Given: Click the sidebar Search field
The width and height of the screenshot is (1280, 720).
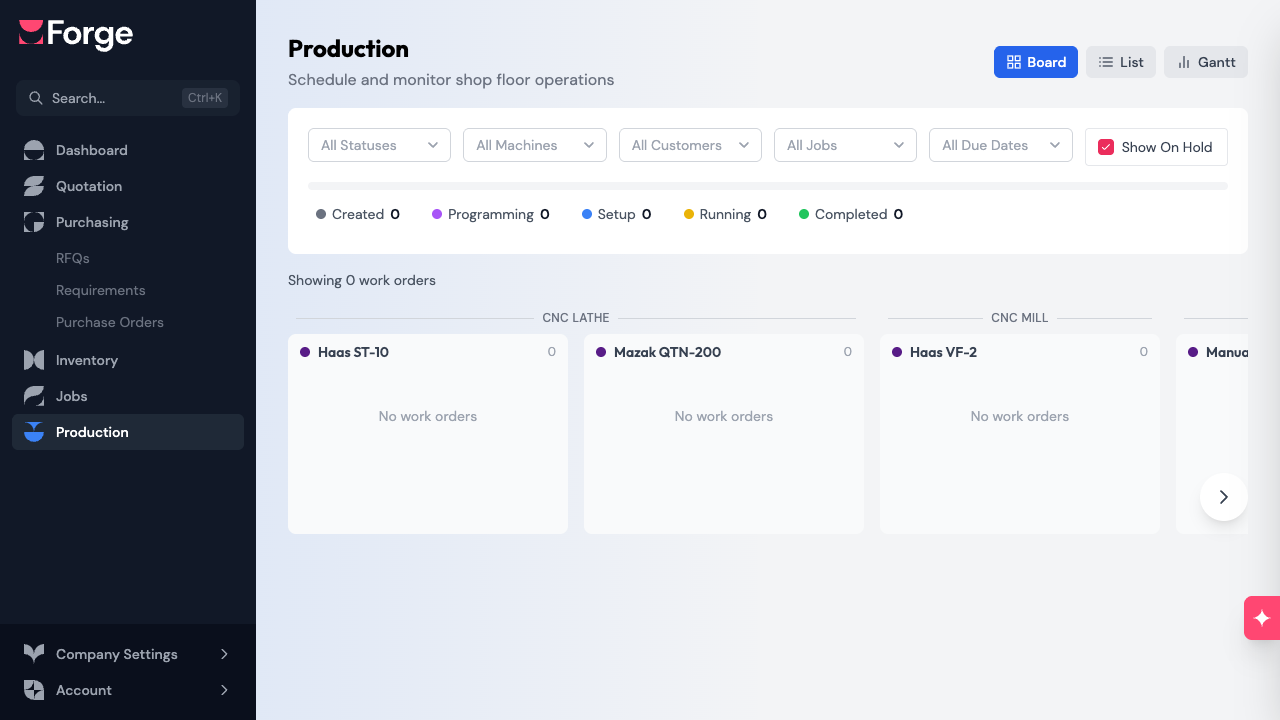Looking at the screenshot, I should [x=110, y=98].
